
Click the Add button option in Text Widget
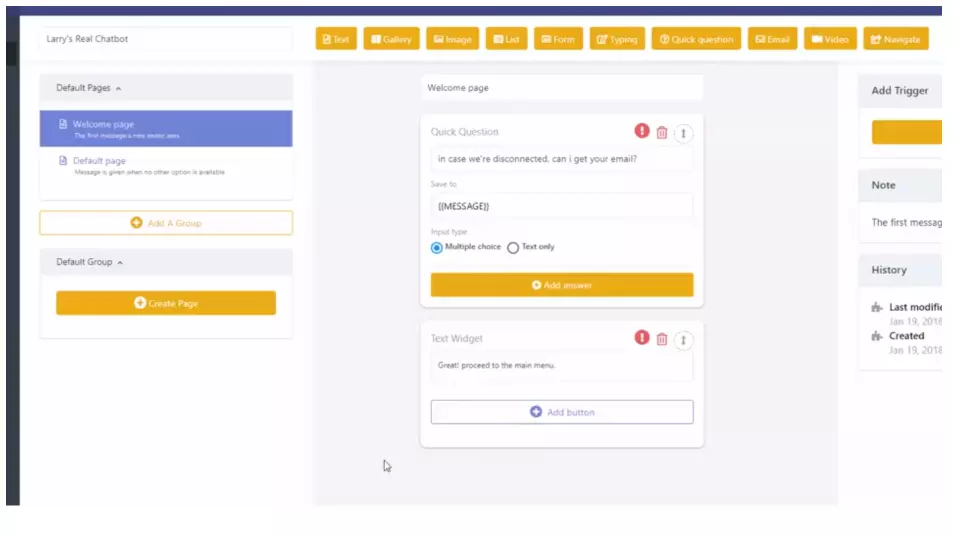pos(561,412)
